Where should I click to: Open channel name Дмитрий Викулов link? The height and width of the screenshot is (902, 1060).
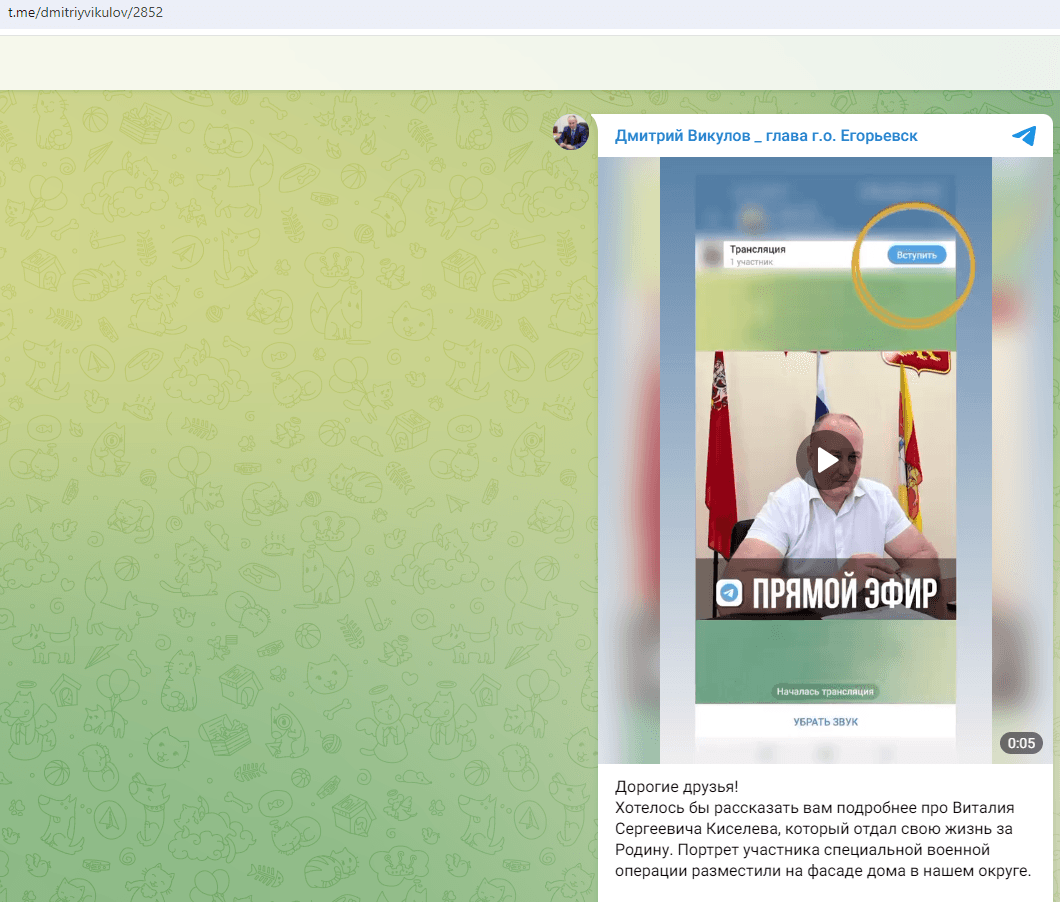click(766, 136)
